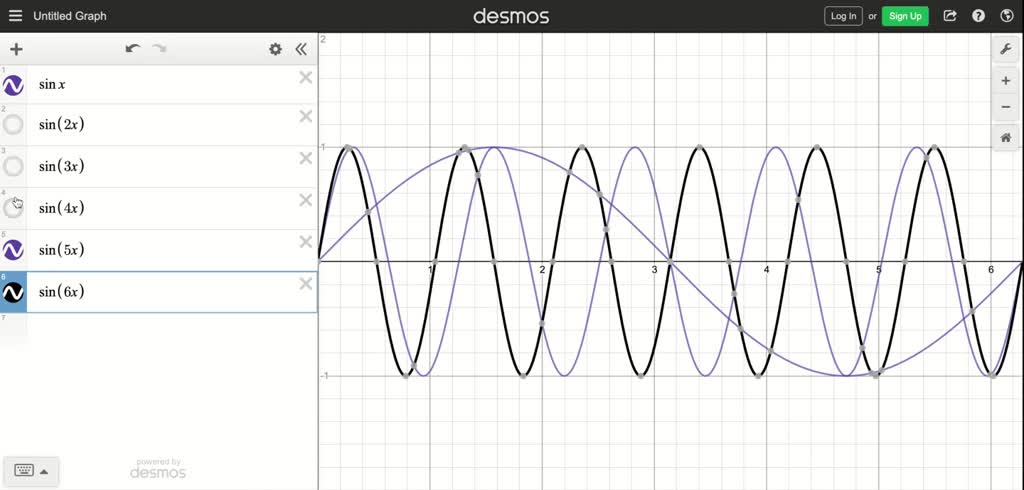
Task: Delete the sin x expression
Action: click(x=306, y=78)
